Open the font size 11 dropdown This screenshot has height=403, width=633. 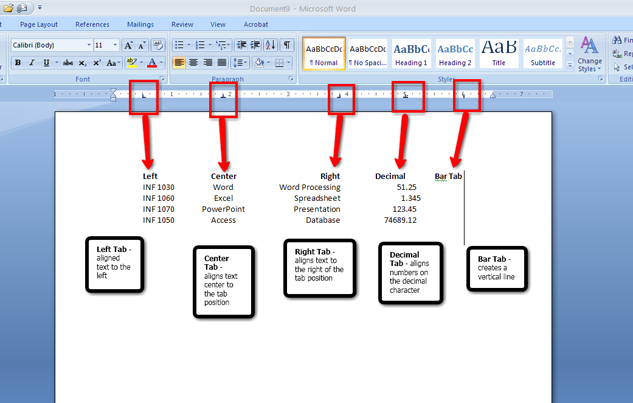coord(115,45)
